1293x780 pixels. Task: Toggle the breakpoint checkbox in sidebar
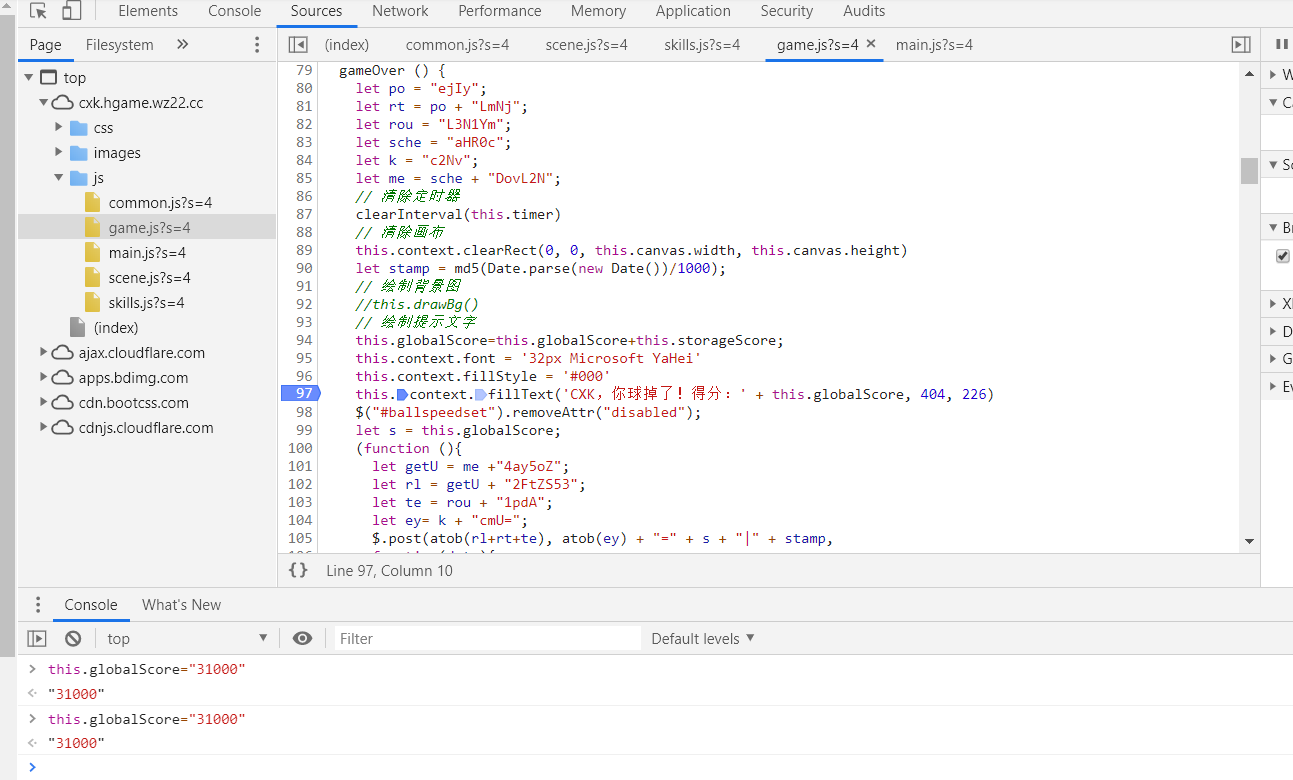[x=1282, y=256]
